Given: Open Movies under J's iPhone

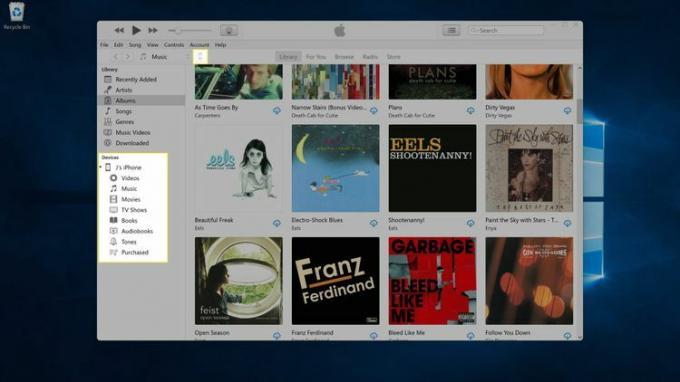Looking at the screenshot, I should (131, 199).
